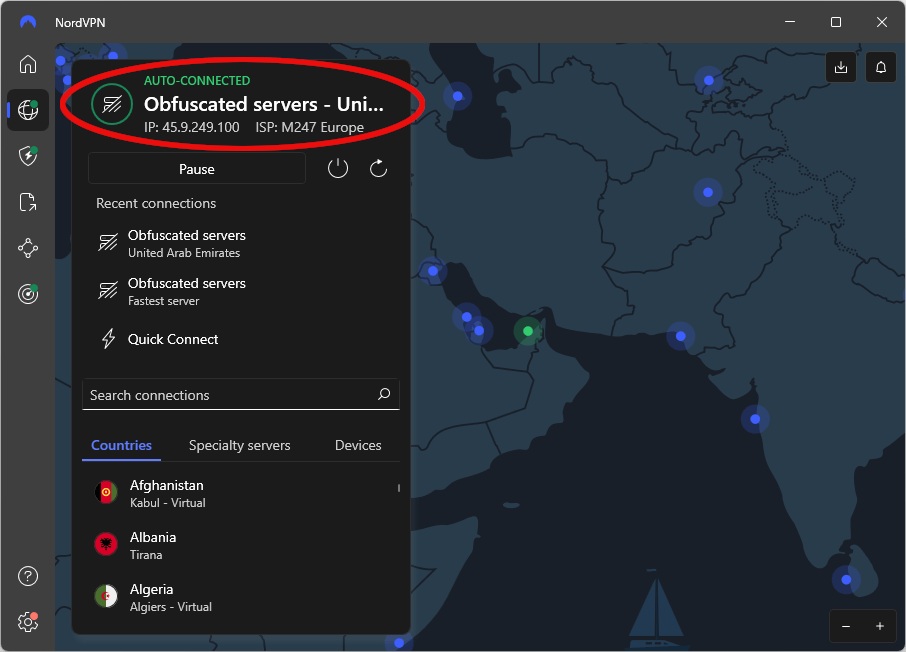Click the green connected server map pin

(528, 331)
